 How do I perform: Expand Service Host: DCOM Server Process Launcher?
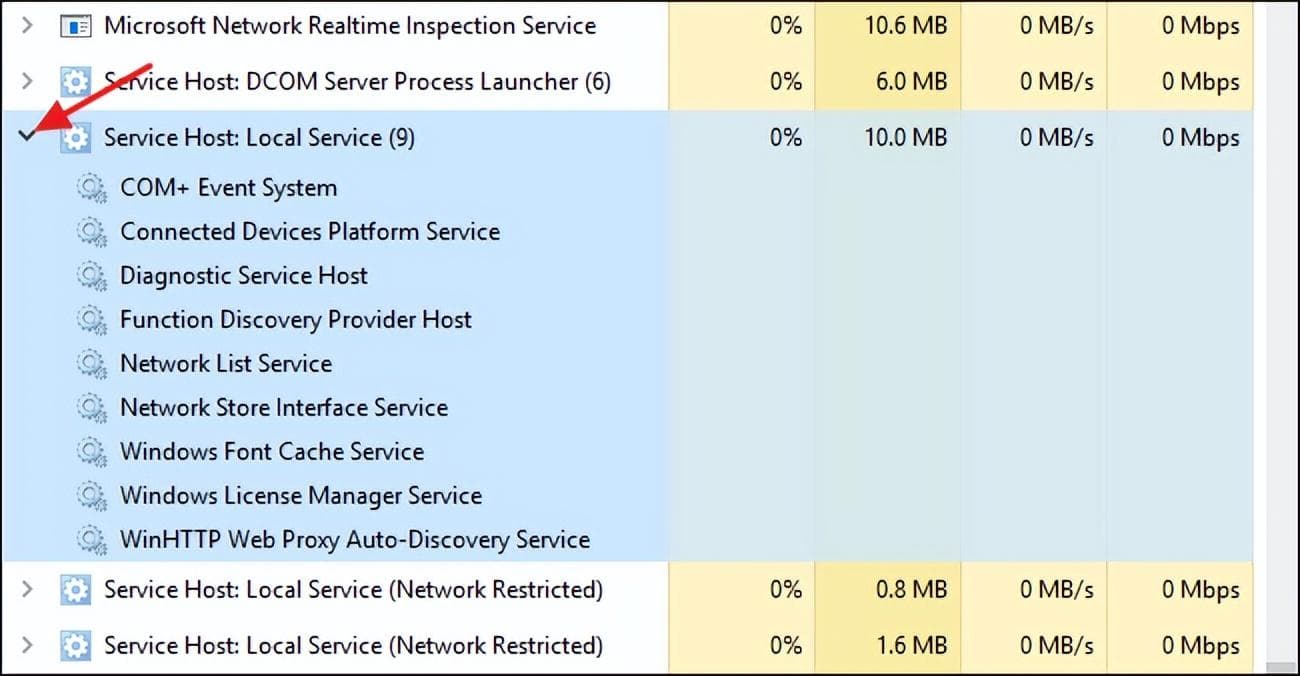coord(28,82)
